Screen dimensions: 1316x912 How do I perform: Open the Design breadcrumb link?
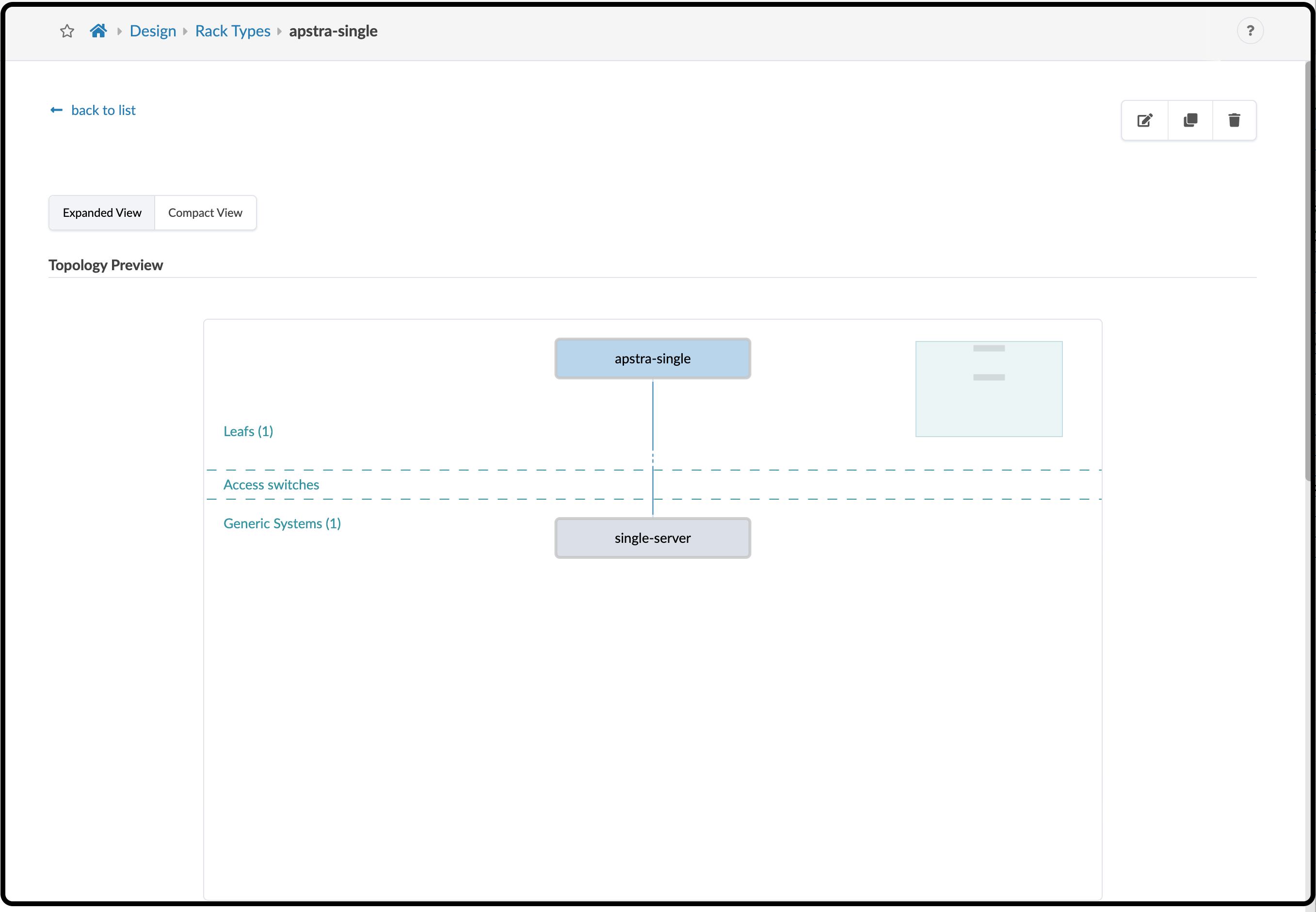153,31
